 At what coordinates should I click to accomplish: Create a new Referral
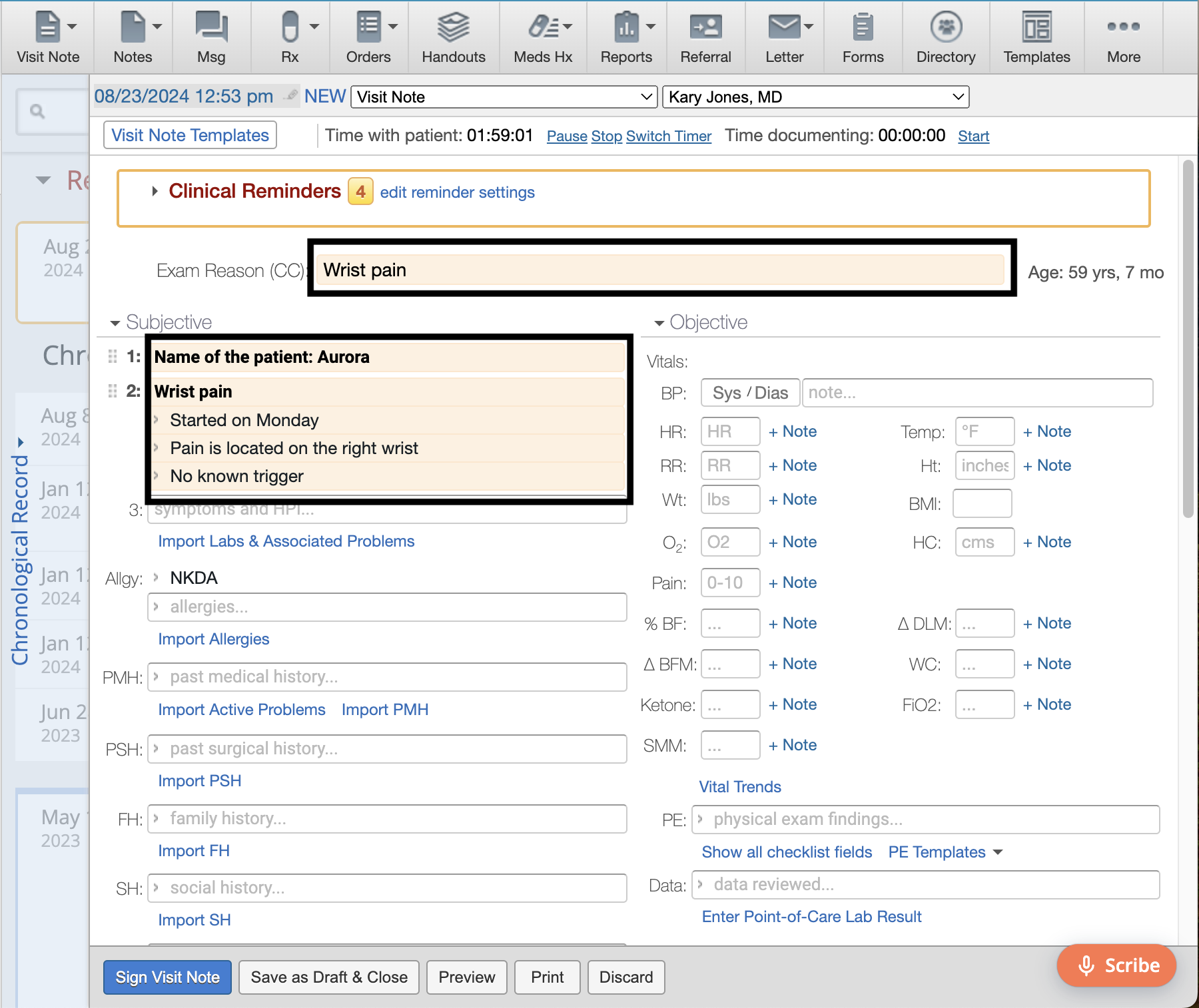[x=705, y=37]
